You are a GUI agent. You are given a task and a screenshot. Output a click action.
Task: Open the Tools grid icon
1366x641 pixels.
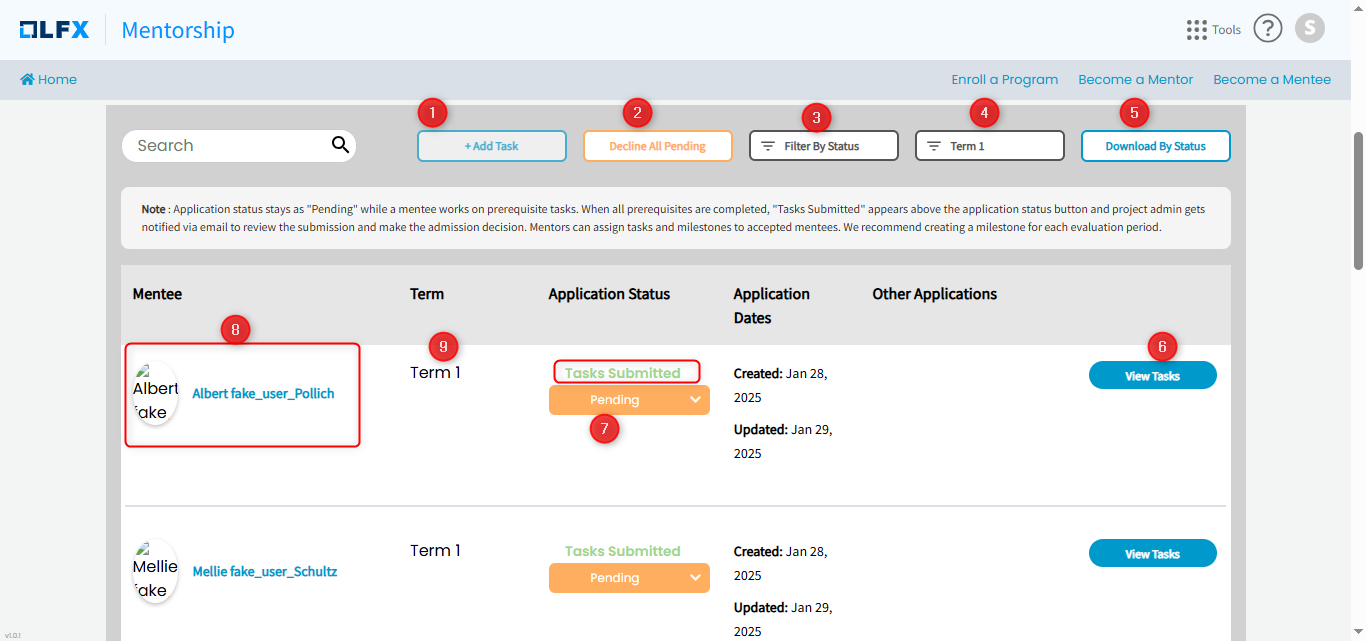point(1196,30)
